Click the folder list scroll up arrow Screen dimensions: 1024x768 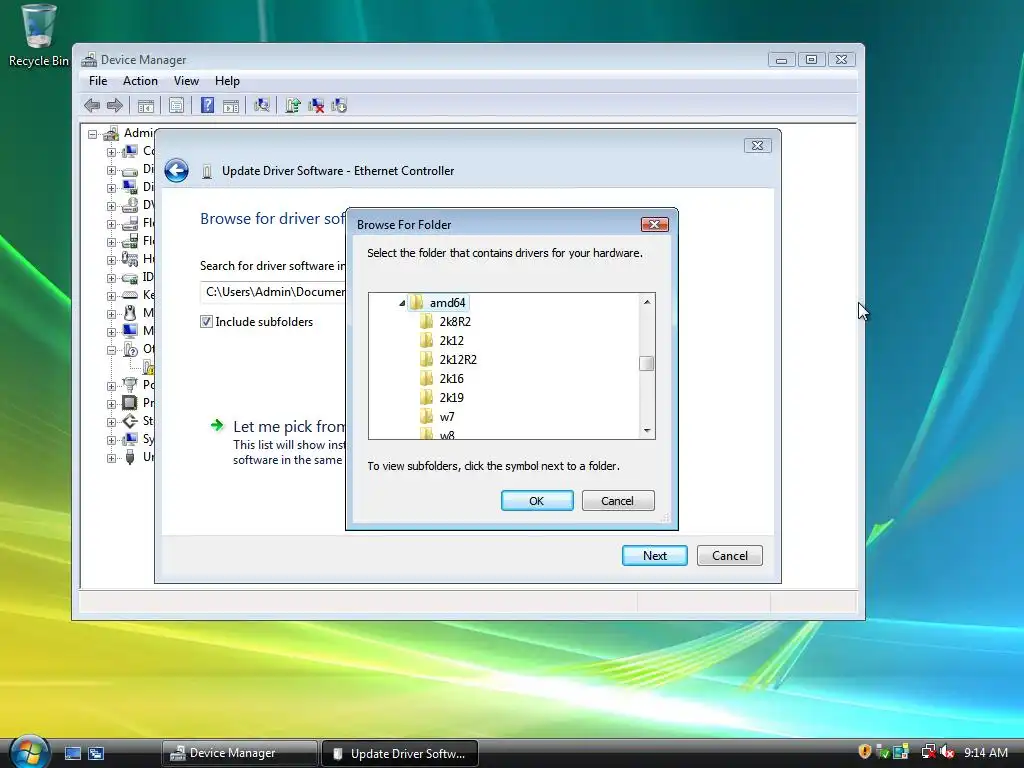click(647, 302)
